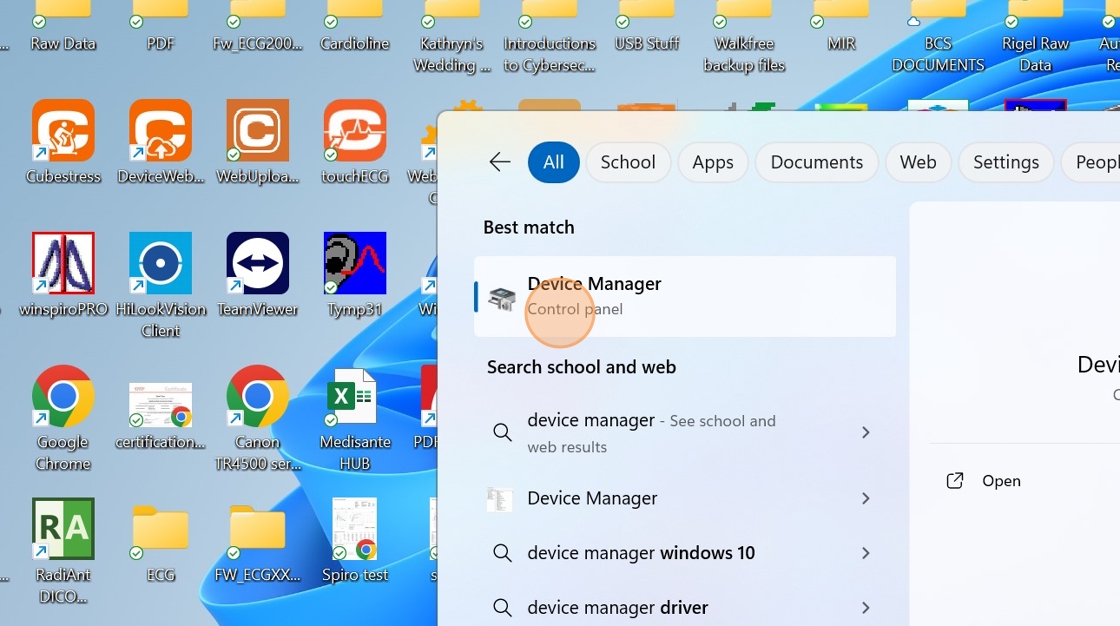Expand 'device manager driver' suggestion chevron
Viewport: 1120px width, 626px height.
(x=865, y=607)
